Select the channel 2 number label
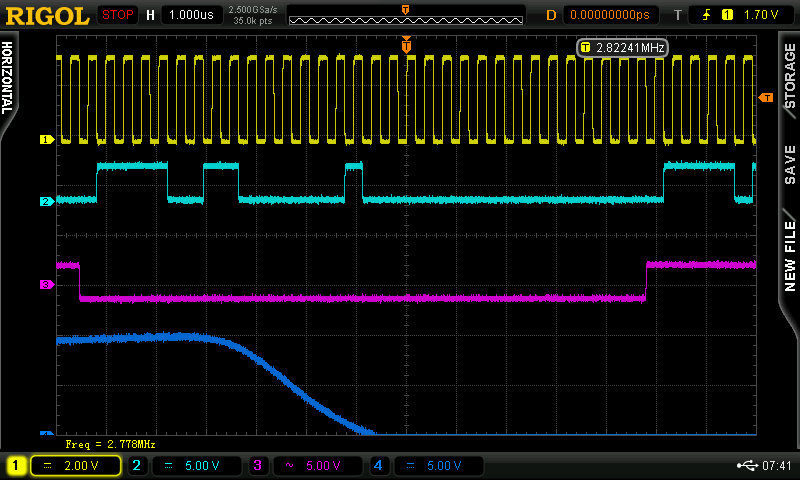Image resolution: width=800 pixels, height=480 pixels. (x=136, y=465)
